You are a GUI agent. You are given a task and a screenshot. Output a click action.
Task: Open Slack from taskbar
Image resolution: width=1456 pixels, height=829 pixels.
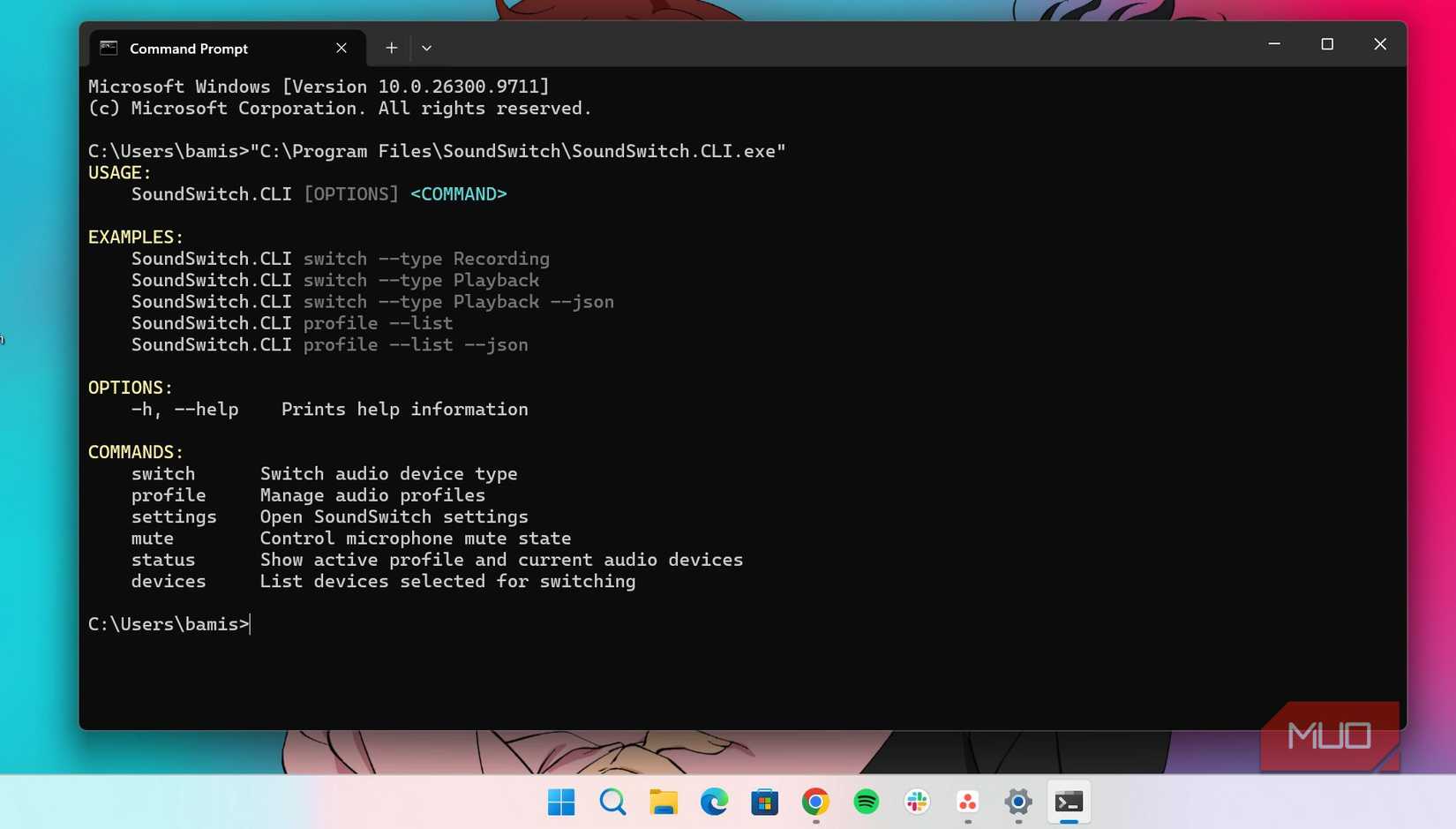pos(917,803)
